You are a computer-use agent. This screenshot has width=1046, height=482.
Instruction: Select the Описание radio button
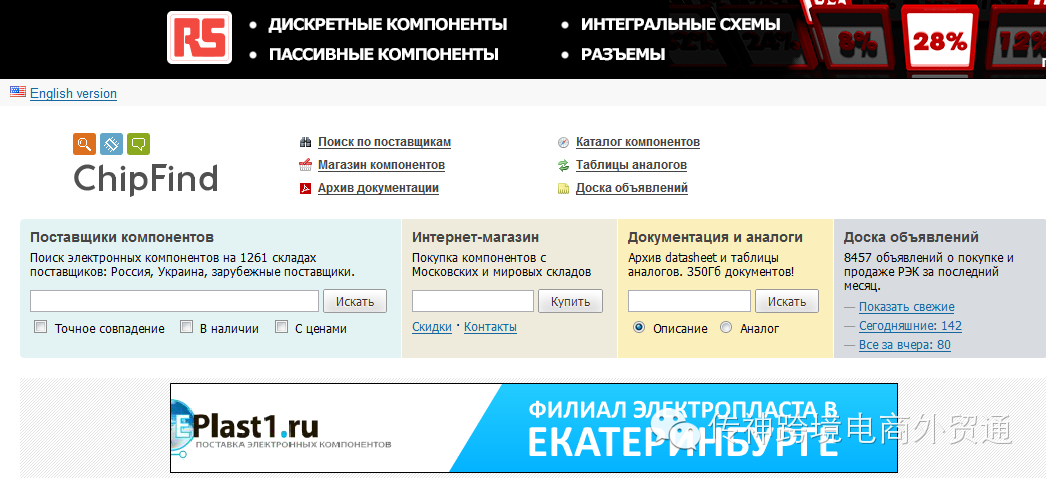point(639,327)
